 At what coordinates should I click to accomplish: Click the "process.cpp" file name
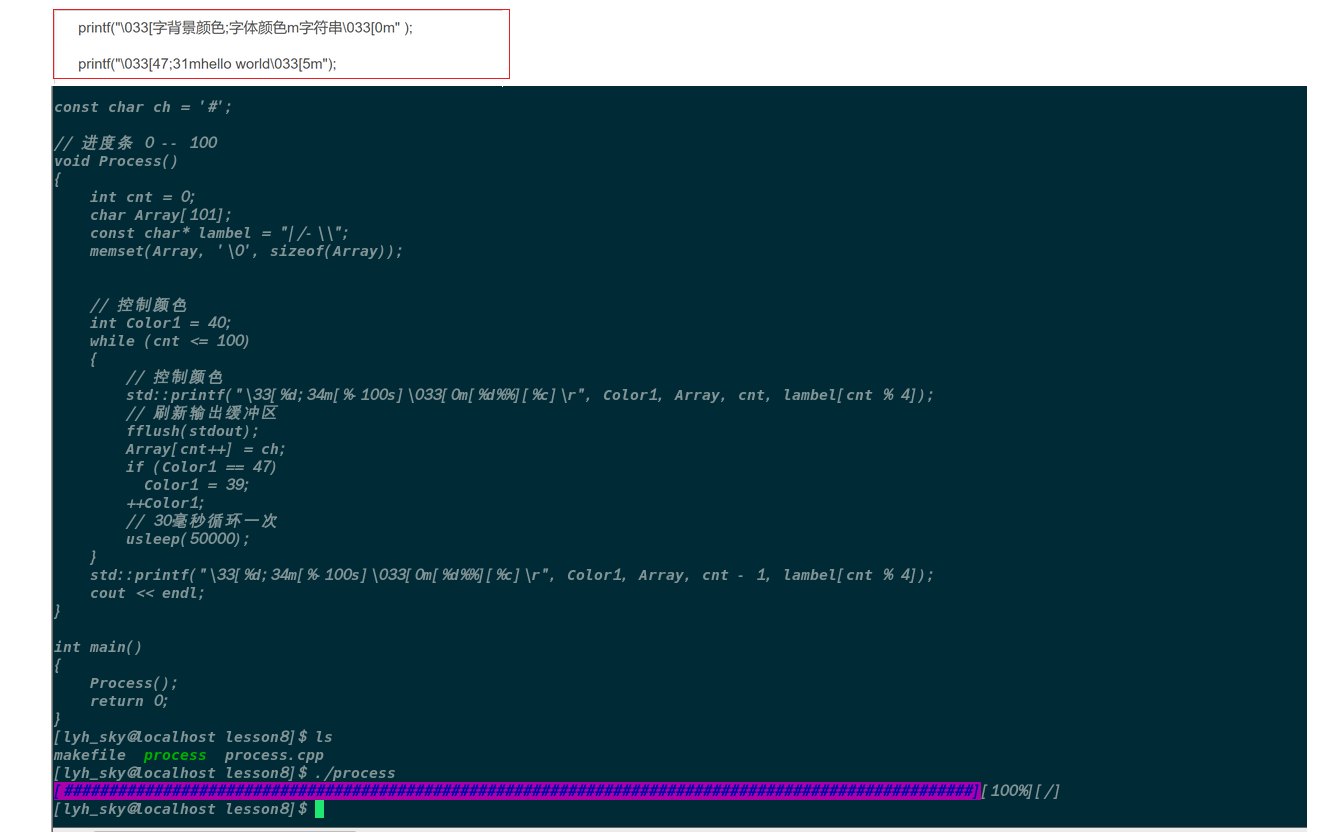pos(274,755)
